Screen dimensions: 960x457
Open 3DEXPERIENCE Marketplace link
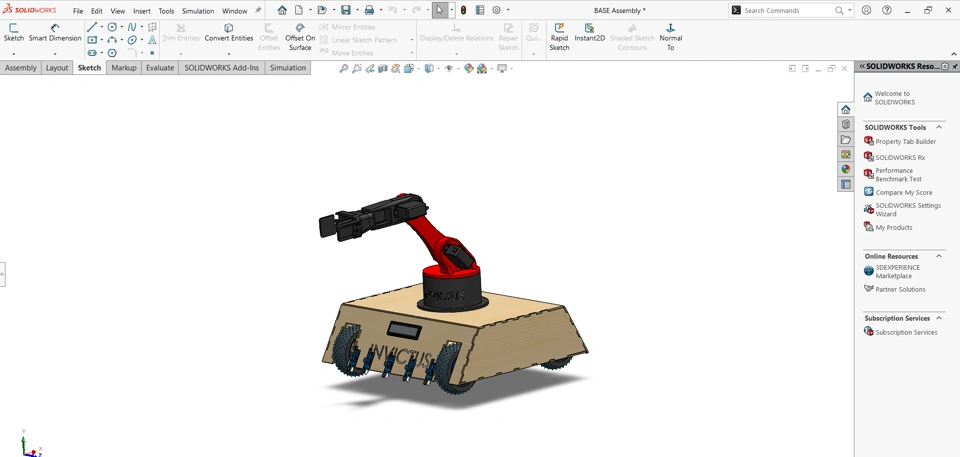pos(892,271)
